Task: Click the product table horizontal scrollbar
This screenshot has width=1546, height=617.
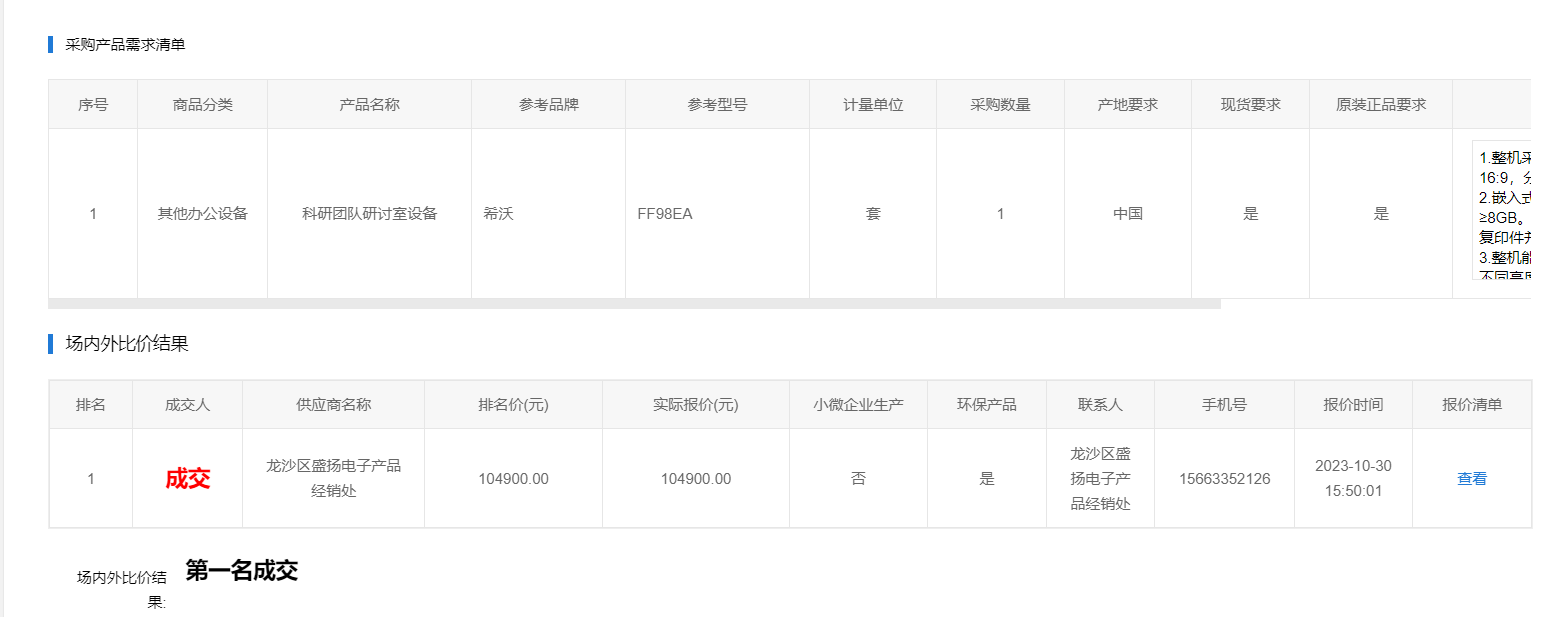Action: [x=634, y=303]
